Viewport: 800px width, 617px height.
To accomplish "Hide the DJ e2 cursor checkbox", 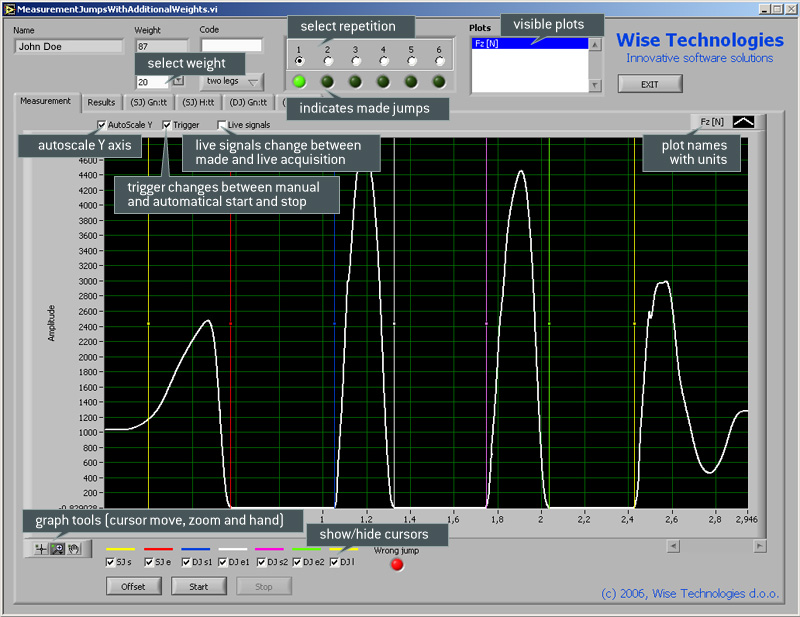I will pyautogui.click(x=297, y=562).
